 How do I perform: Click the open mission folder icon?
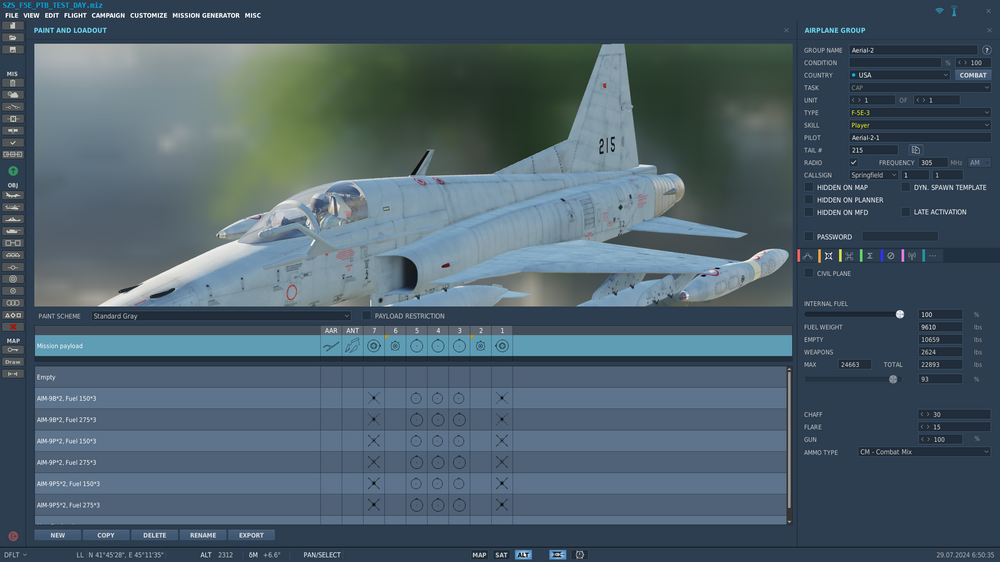(13, 38)
